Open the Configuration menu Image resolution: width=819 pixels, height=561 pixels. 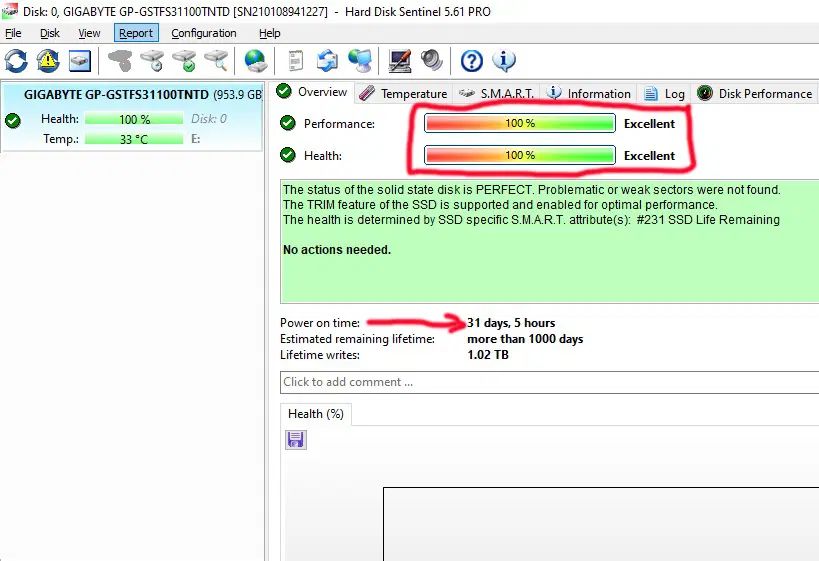(204, 33)
